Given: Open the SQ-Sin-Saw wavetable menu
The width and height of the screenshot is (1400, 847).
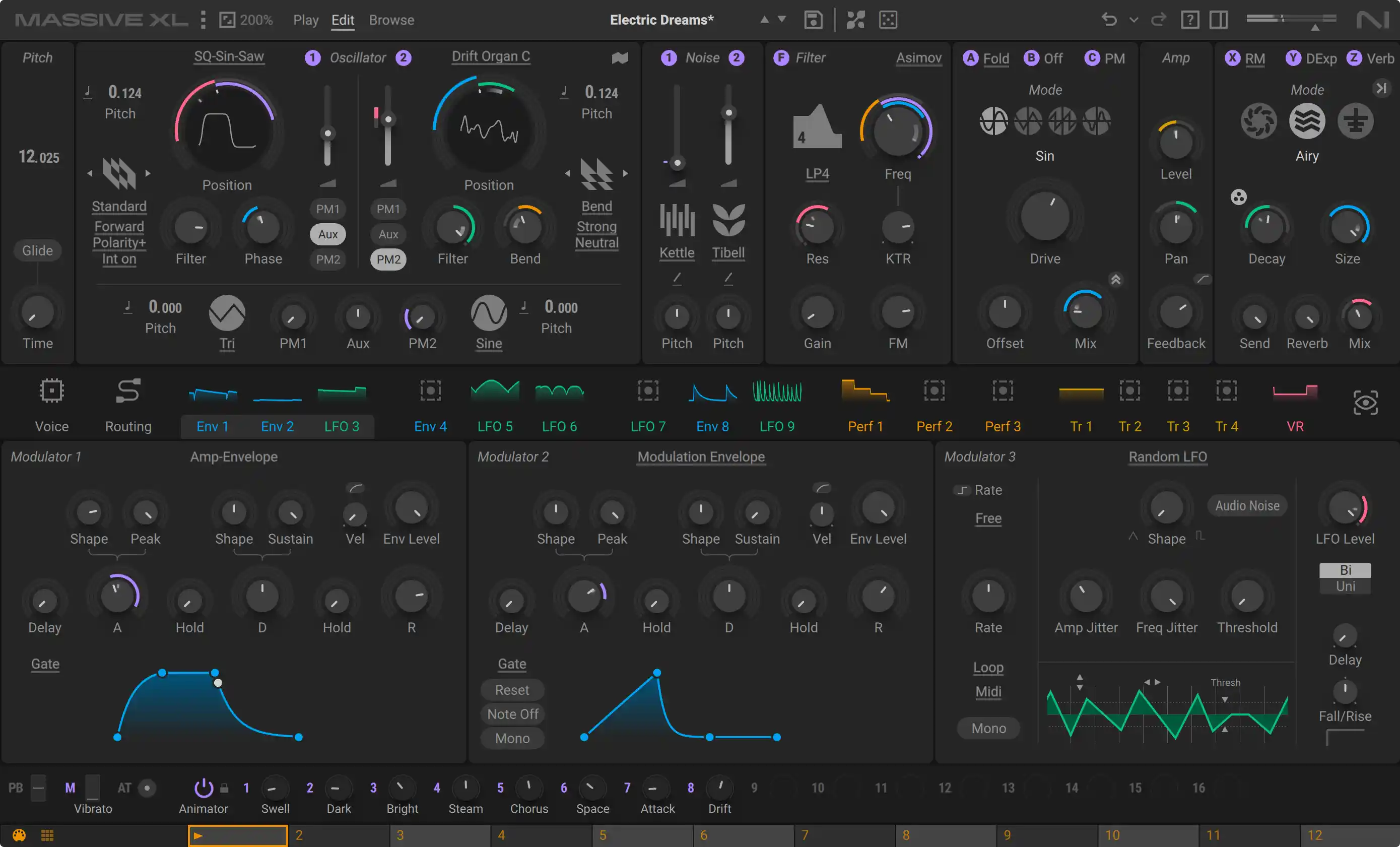Looking at the screenshot, I should click(x=229, y=56).
